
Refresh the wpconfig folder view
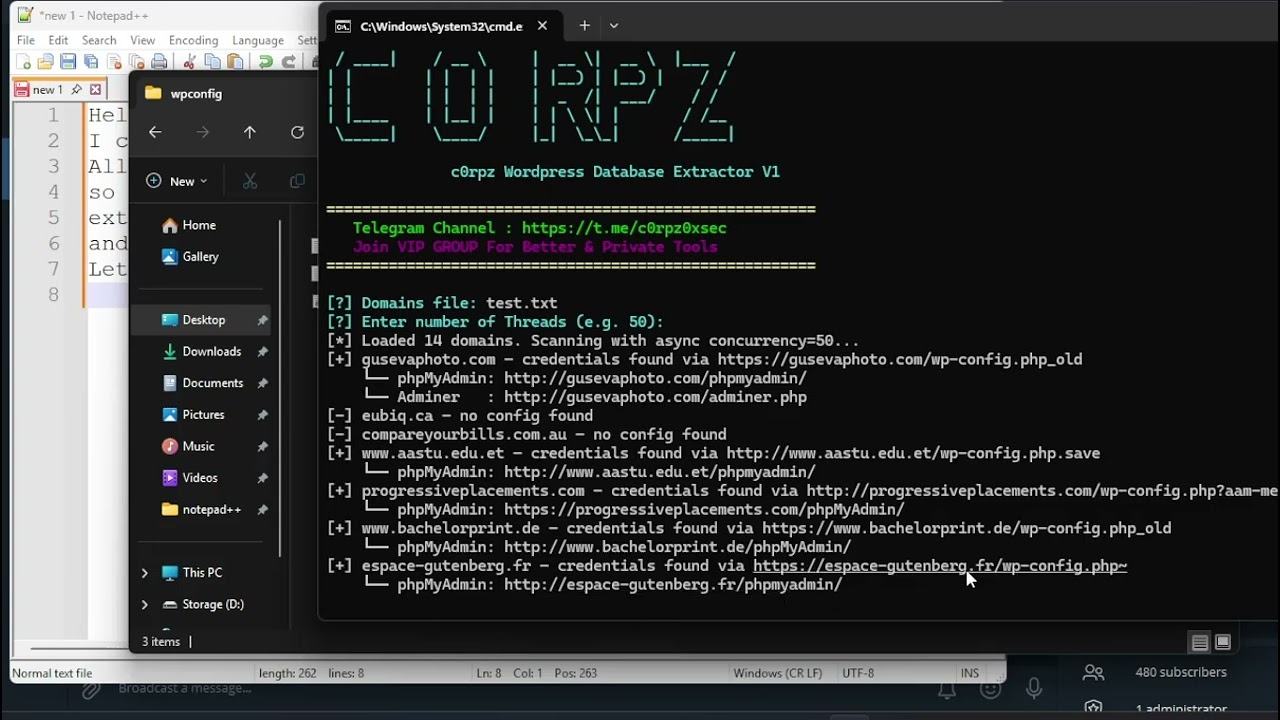297,132
